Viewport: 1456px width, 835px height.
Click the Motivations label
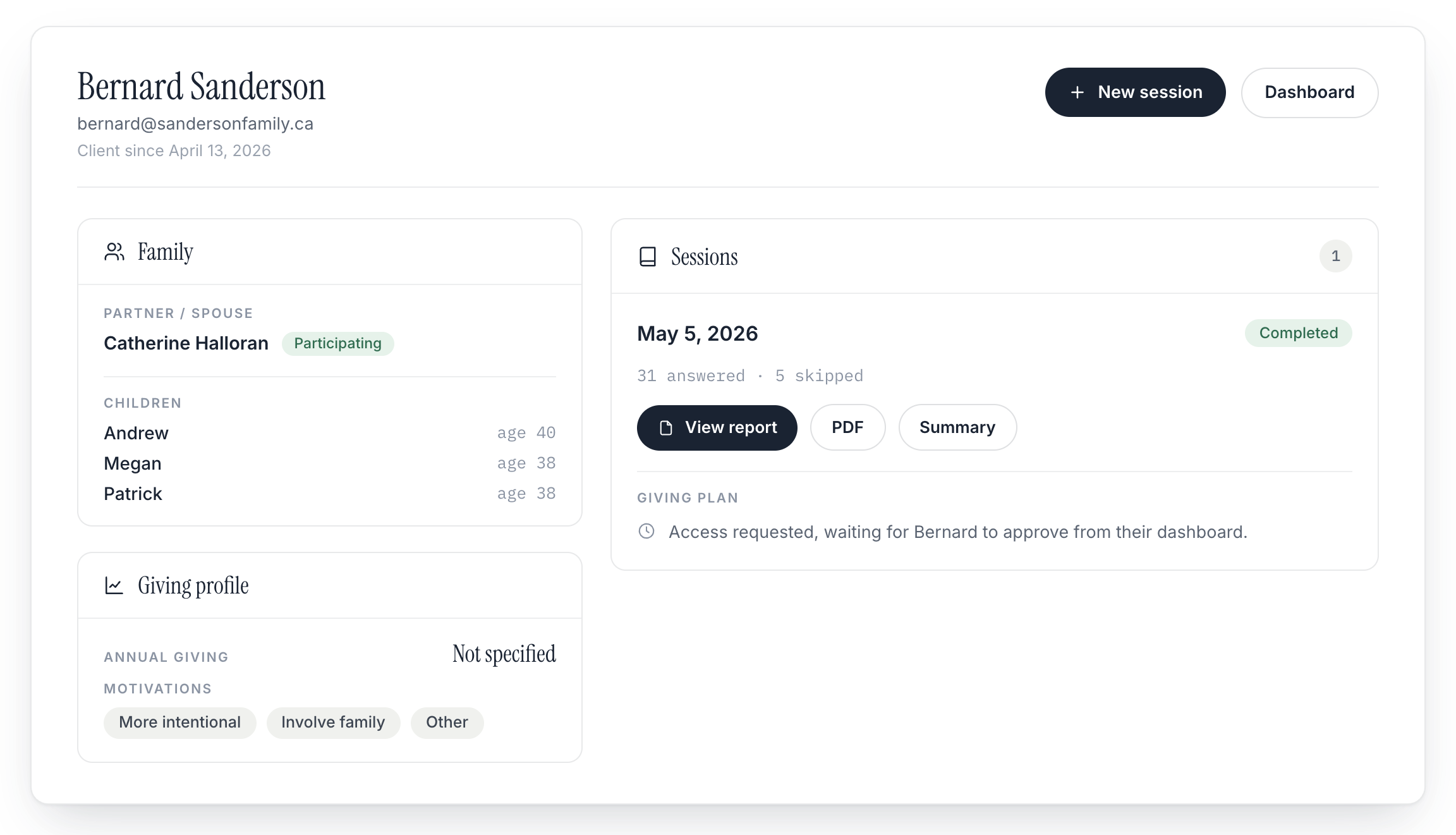click(158, 689)
